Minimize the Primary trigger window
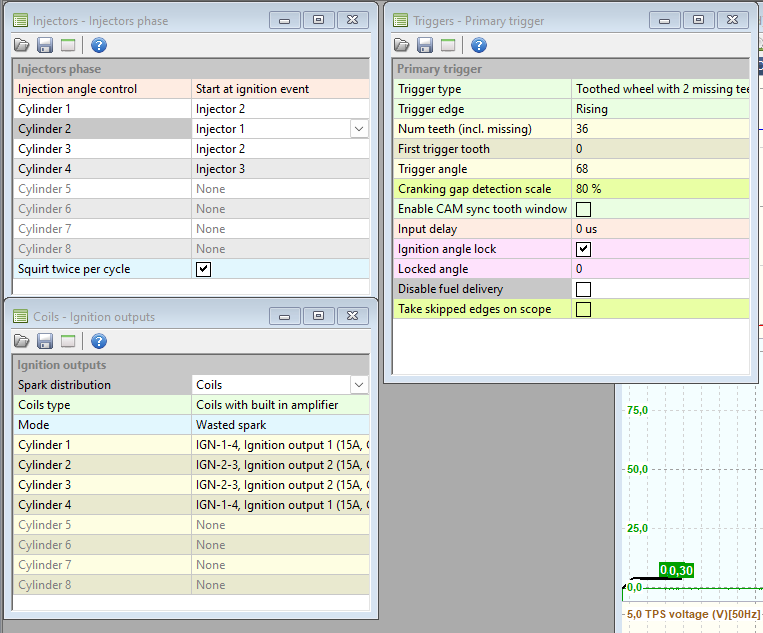Viewport: 763px width, 633px height. pos(665,20)
